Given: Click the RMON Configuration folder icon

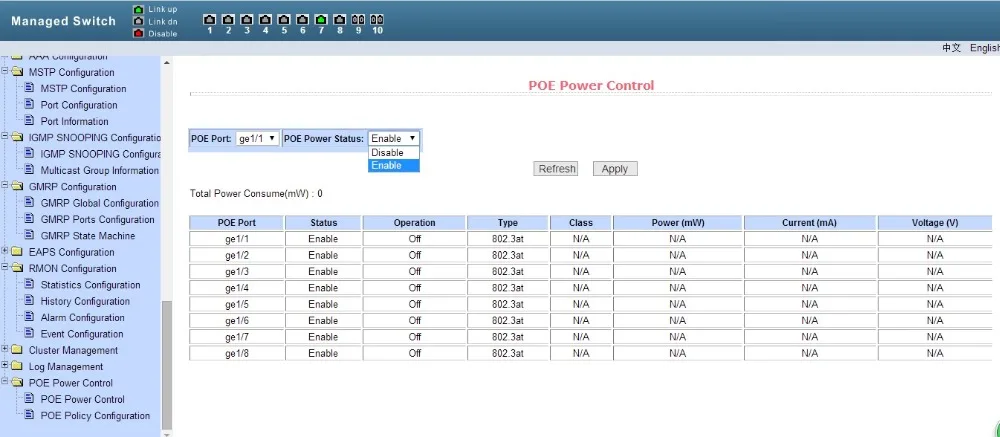Looking at the screenshot, I should point(17,269).
